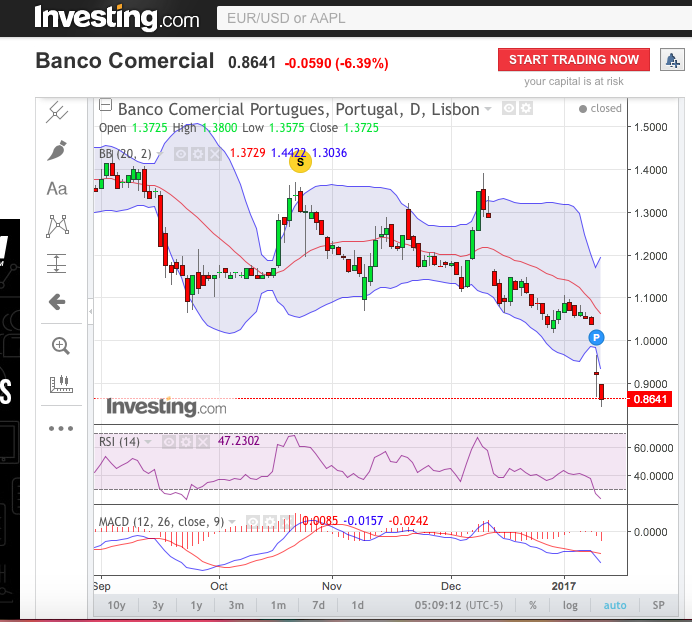The width and height of the screenshot is (692, 622).
Task: Select the 10y time range
Action: pos(117,605)
